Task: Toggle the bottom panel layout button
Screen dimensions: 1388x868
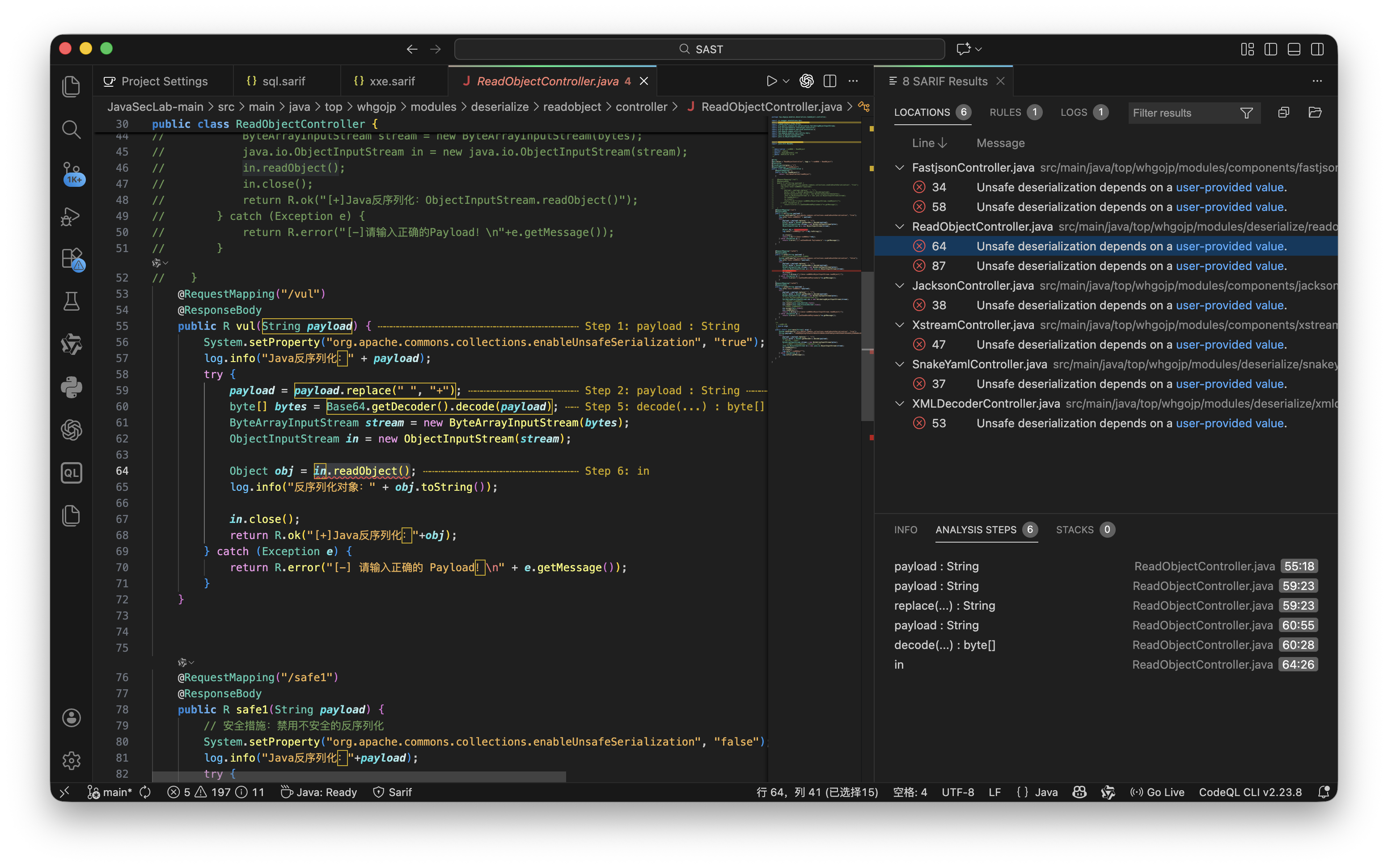Action: (x=1294, y=49)
